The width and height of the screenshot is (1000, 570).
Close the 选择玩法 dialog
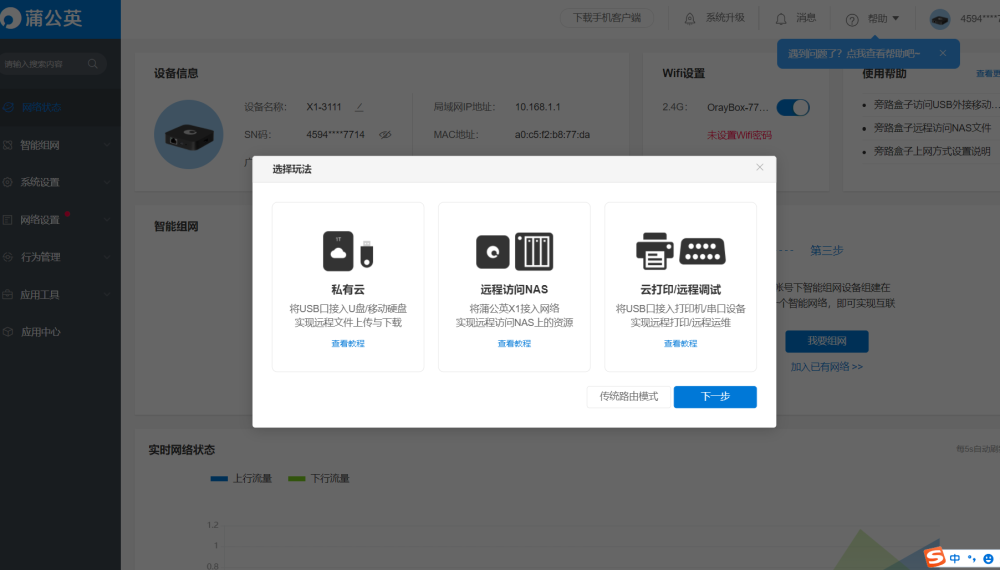pos(760,167)
